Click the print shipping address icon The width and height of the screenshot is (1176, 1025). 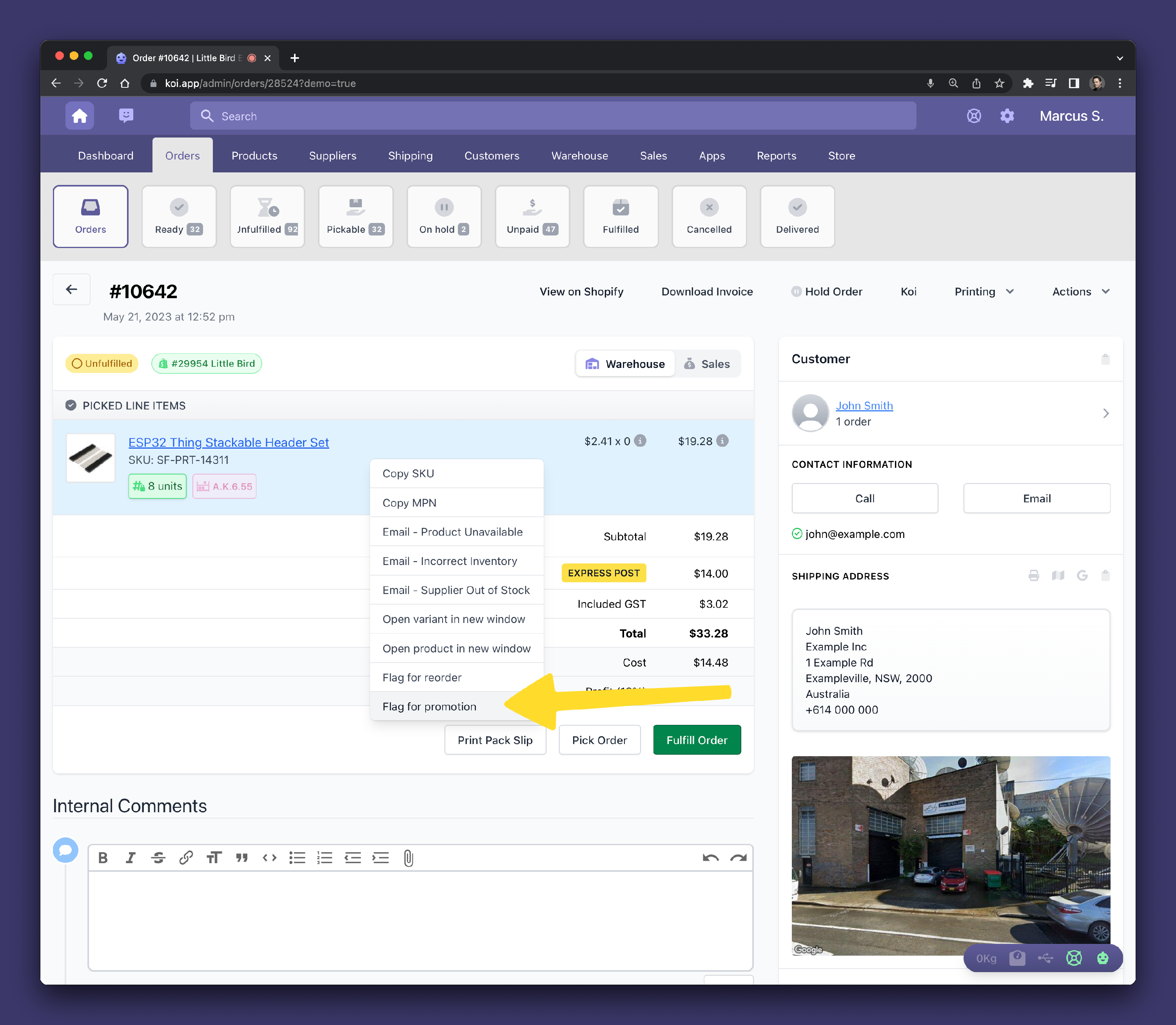pos(1033,576)
